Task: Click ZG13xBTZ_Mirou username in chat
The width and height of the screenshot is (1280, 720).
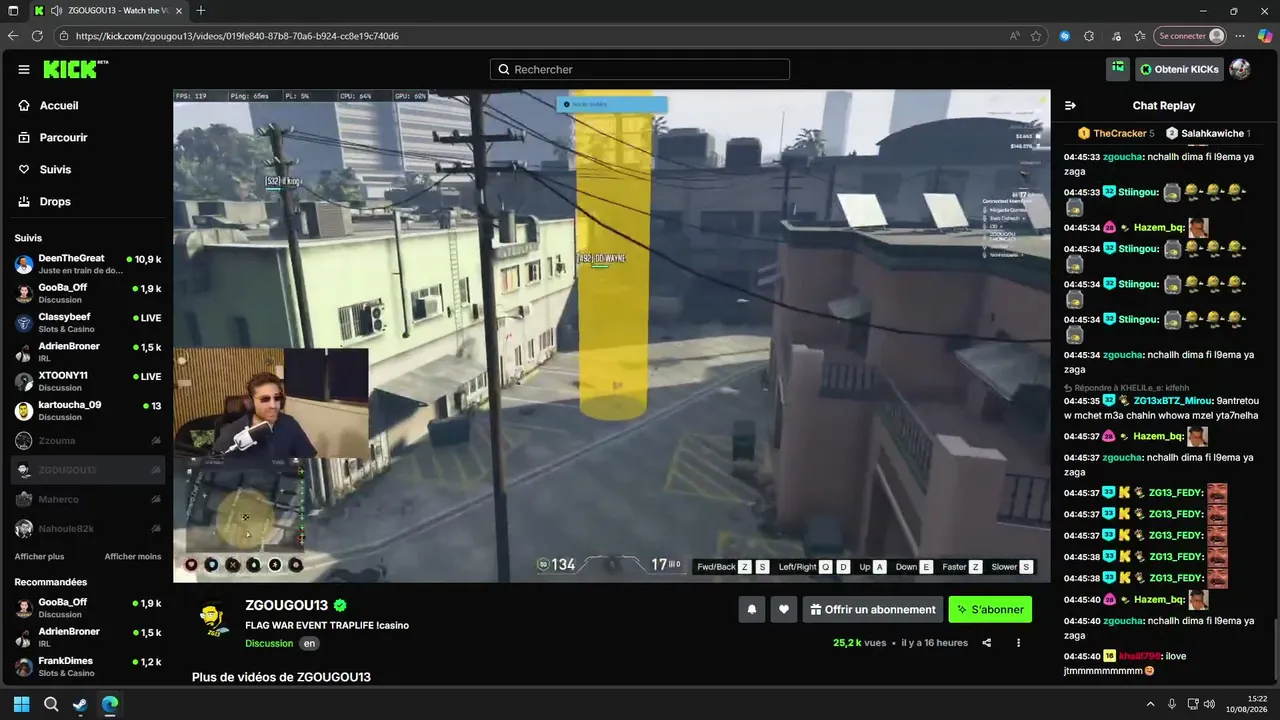Action: 1170,400
